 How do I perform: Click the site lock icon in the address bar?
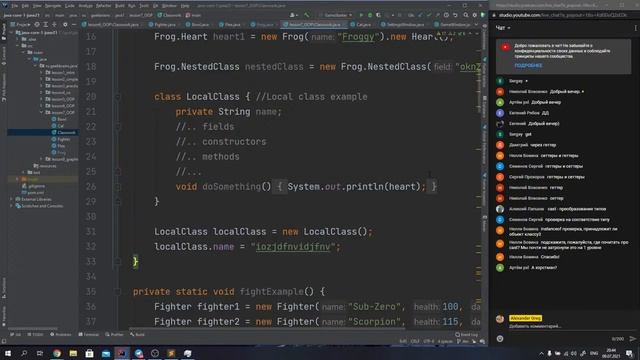coord(494,15)
